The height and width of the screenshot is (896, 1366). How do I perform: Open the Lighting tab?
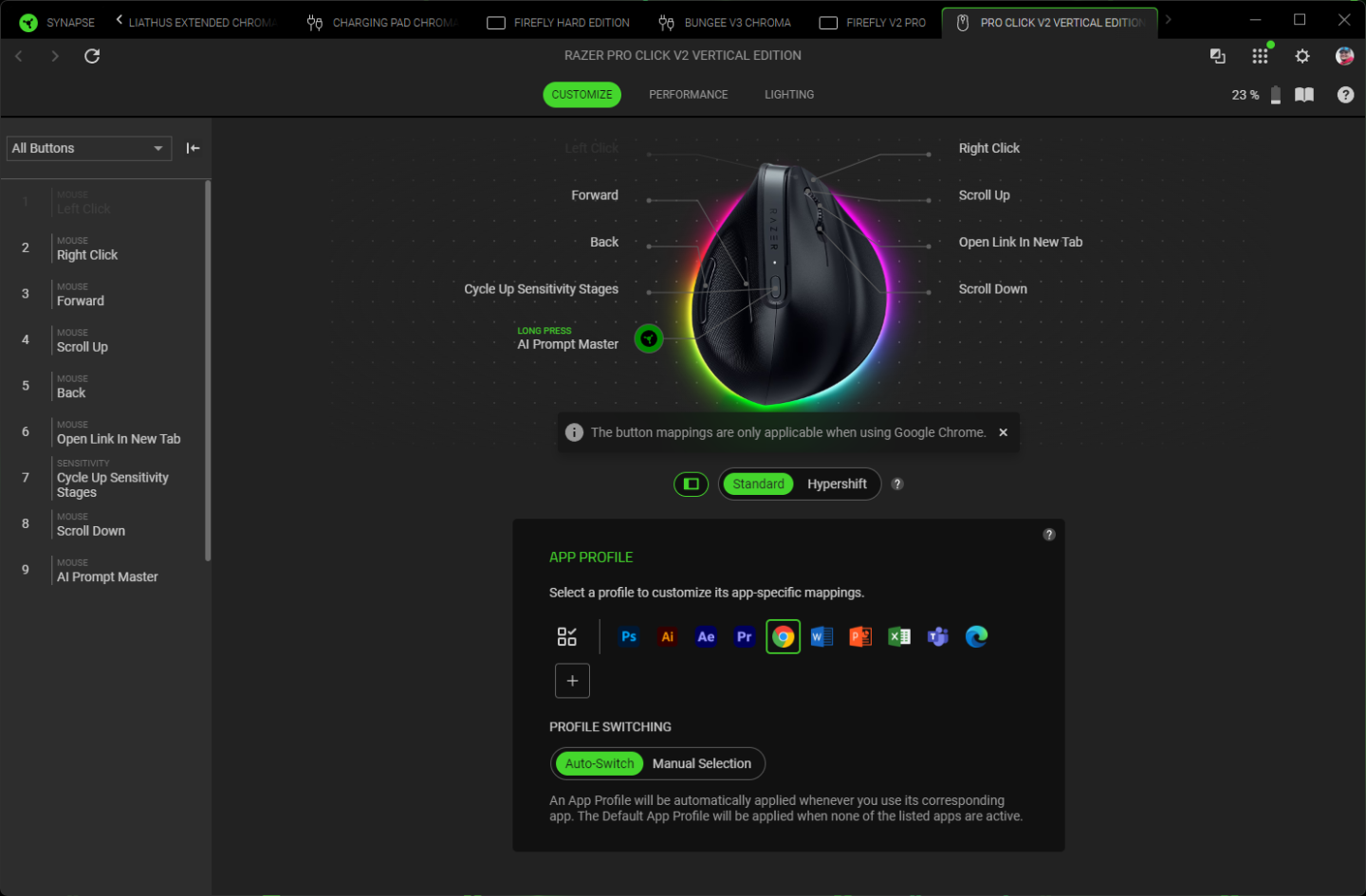tap(789, 95)
